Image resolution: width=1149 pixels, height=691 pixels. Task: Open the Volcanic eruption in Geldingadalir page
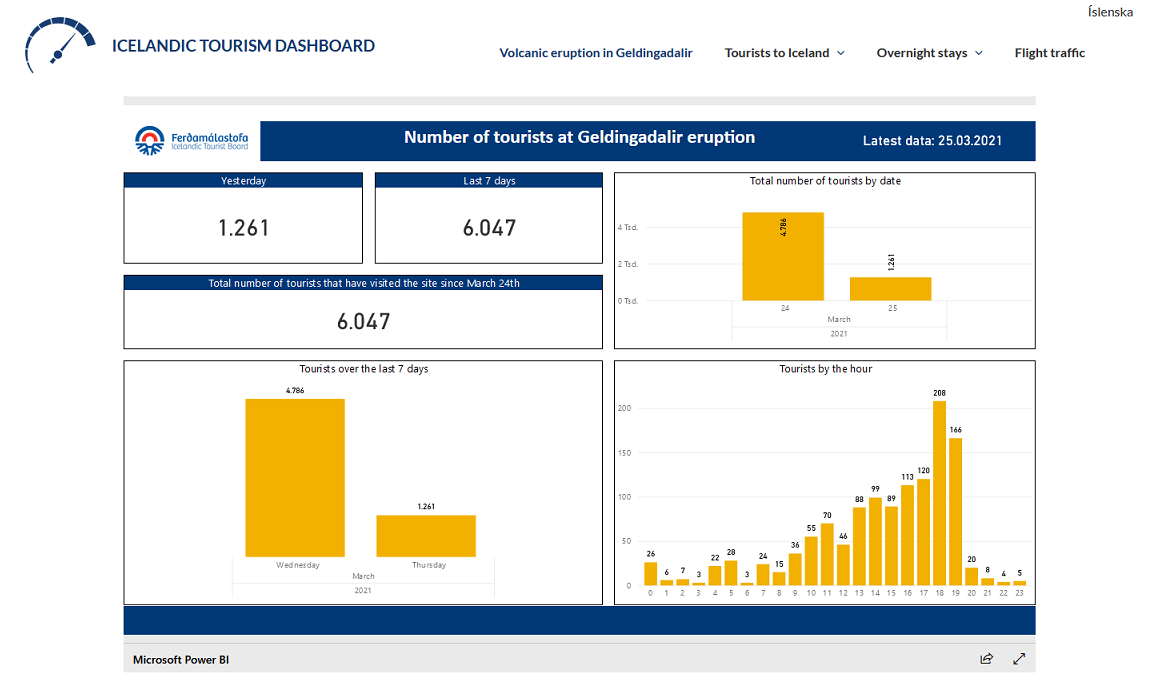click(595, 53)
